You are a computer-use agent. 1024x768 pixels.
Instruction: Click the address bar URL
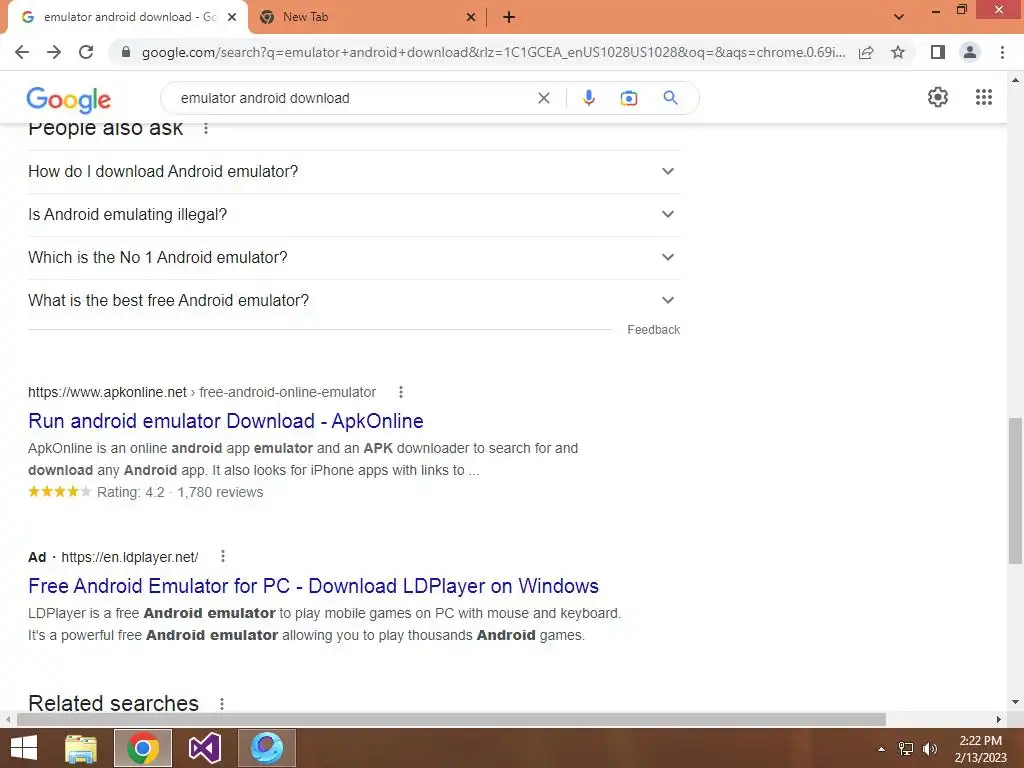pyautogui.click(x=493, y=52)
